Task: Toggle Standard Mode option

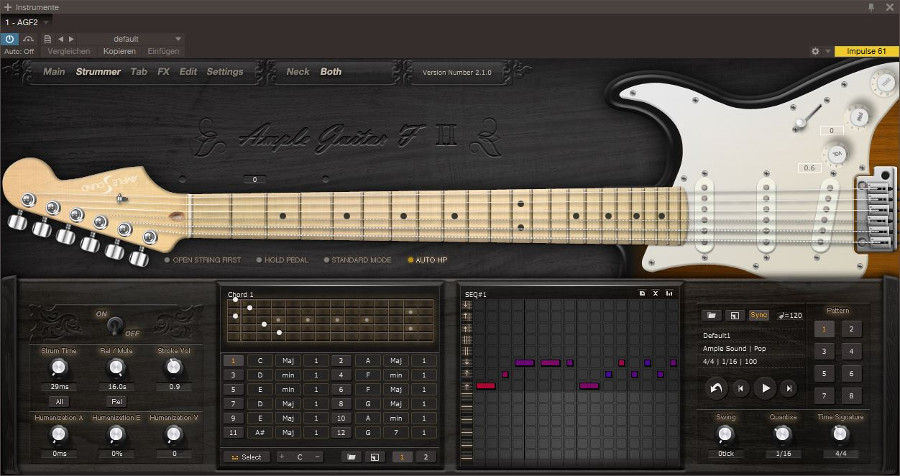Action: [358, 260]
